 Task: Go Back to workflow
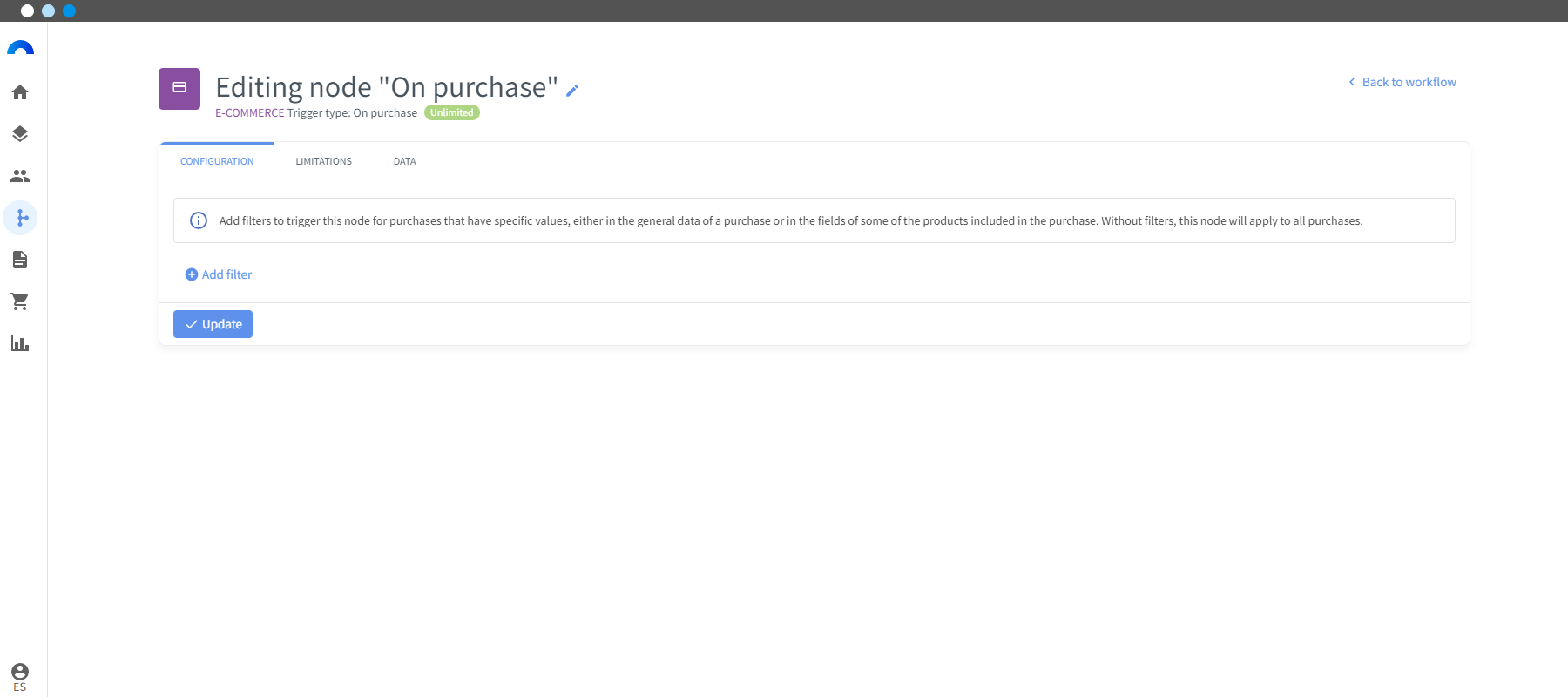[1402, 82]
